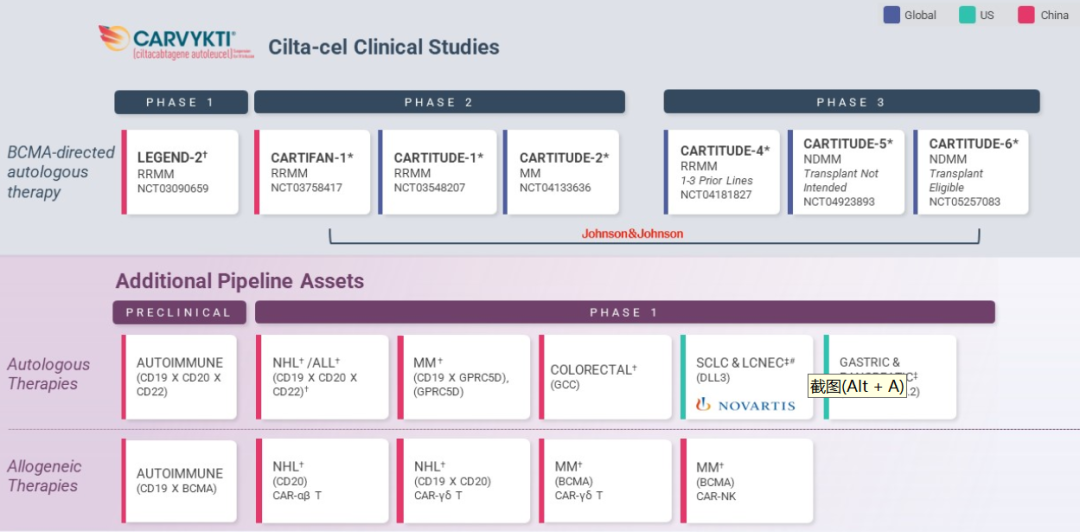This screenshot has height=532, width=1080.
Task: Click the Novartis logo
Action: pyautogui.click(x=746, y=405)
